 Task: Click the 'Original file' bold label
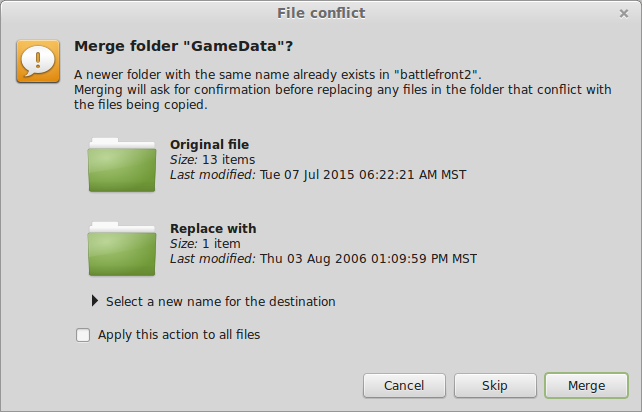[x=209, y=145]
